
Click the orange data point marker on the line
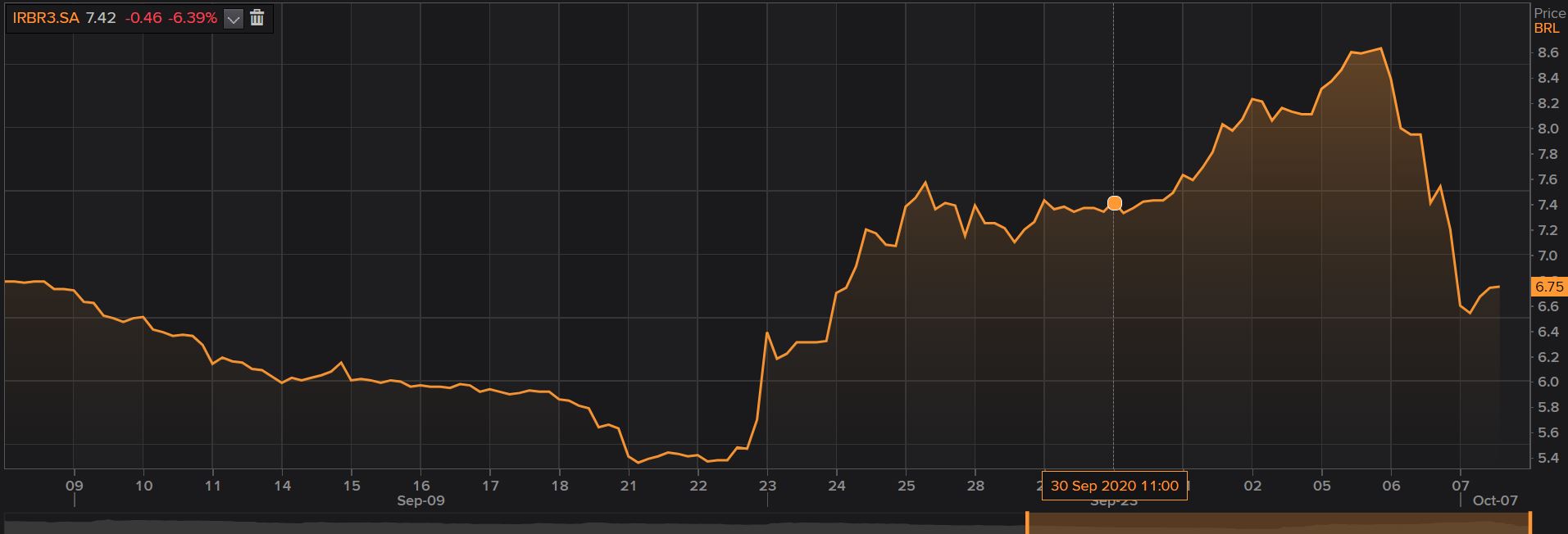[x=1114, y=203]
